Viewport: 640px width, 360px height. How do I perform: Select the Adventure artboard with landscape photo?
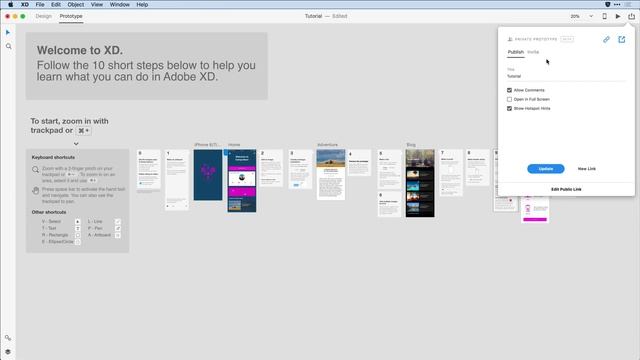[331, 175]
